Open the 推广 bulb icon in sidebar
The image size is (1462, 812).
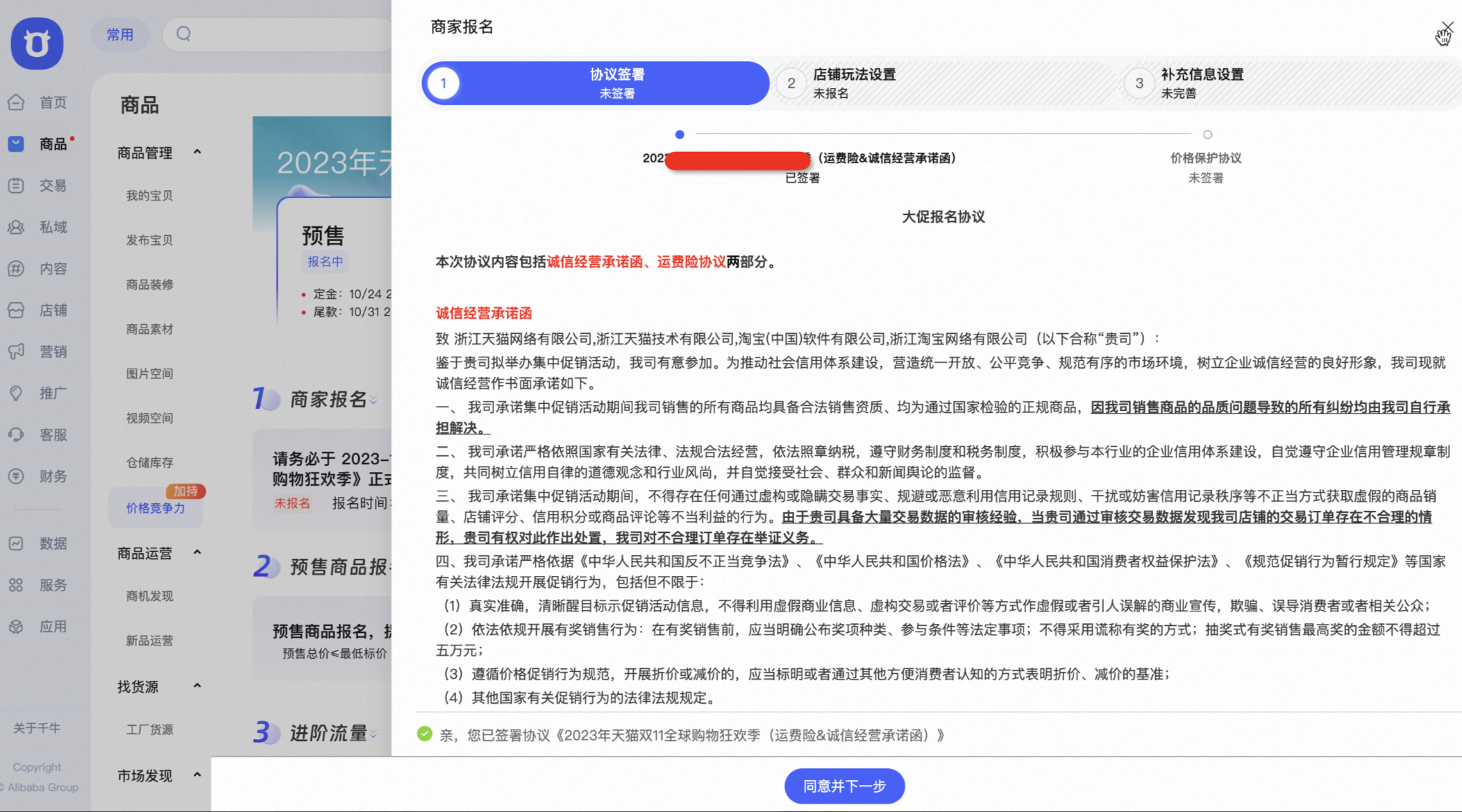tap(17, 394)
